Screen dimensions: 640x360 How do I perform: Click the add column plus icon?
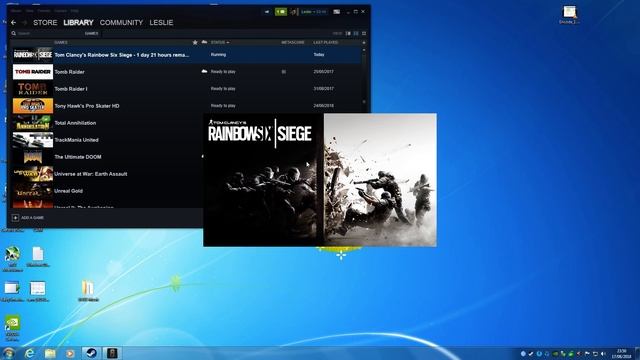click(364, 42)
